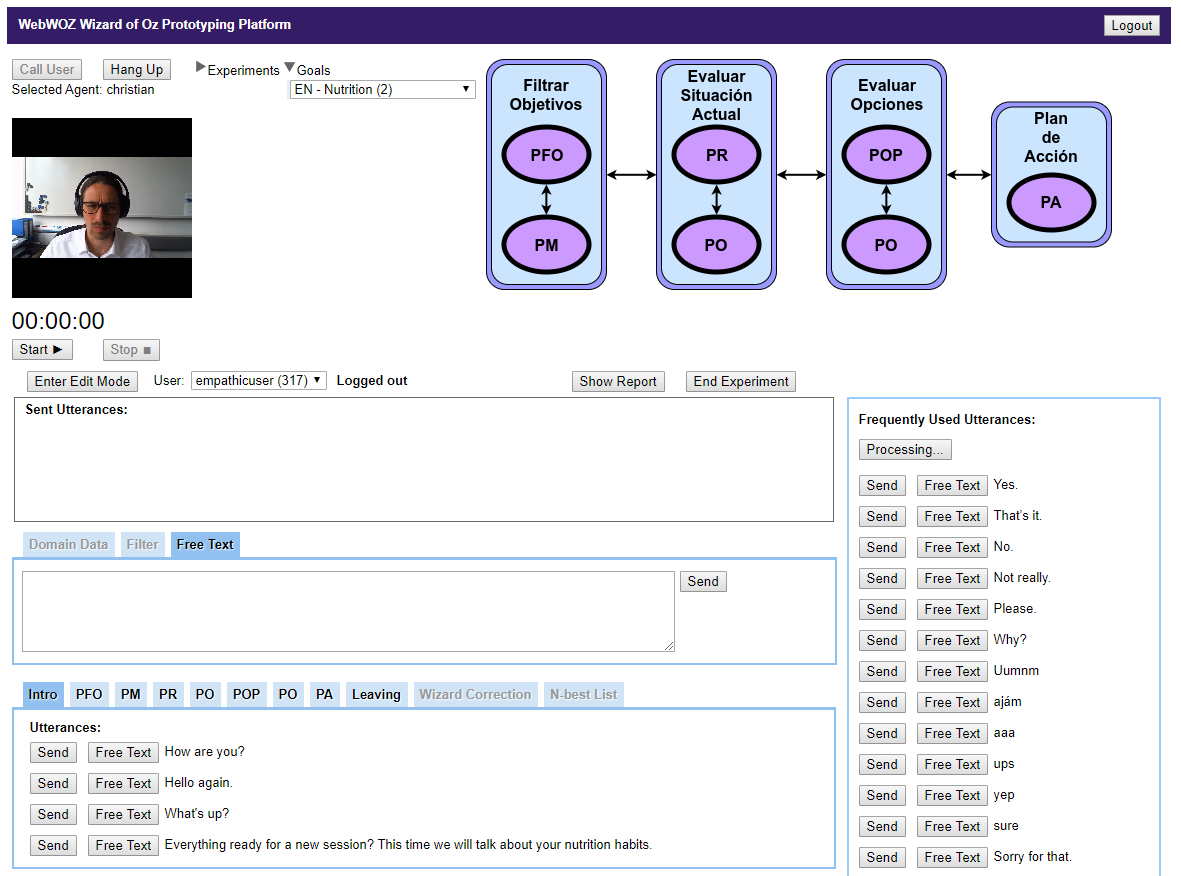
Task: Send the 'Sorry for that.' utterance
Action: pyautogui.click(x=882, y=857)
